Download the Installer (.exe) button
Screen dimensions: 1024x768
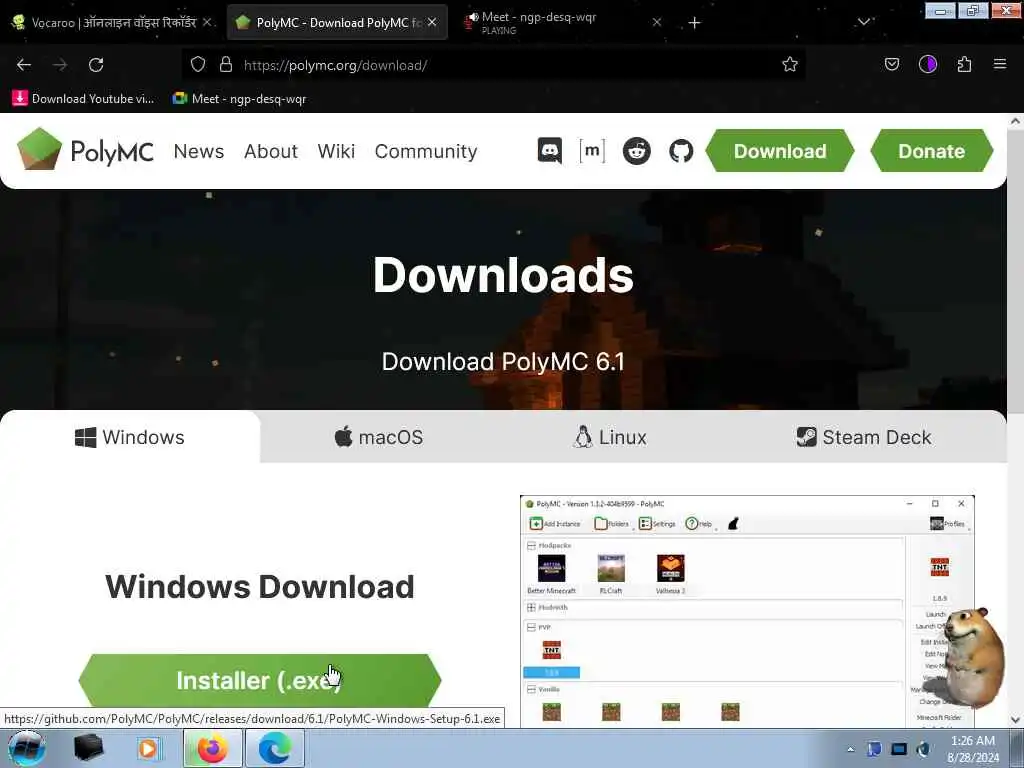tap(260, 680)
